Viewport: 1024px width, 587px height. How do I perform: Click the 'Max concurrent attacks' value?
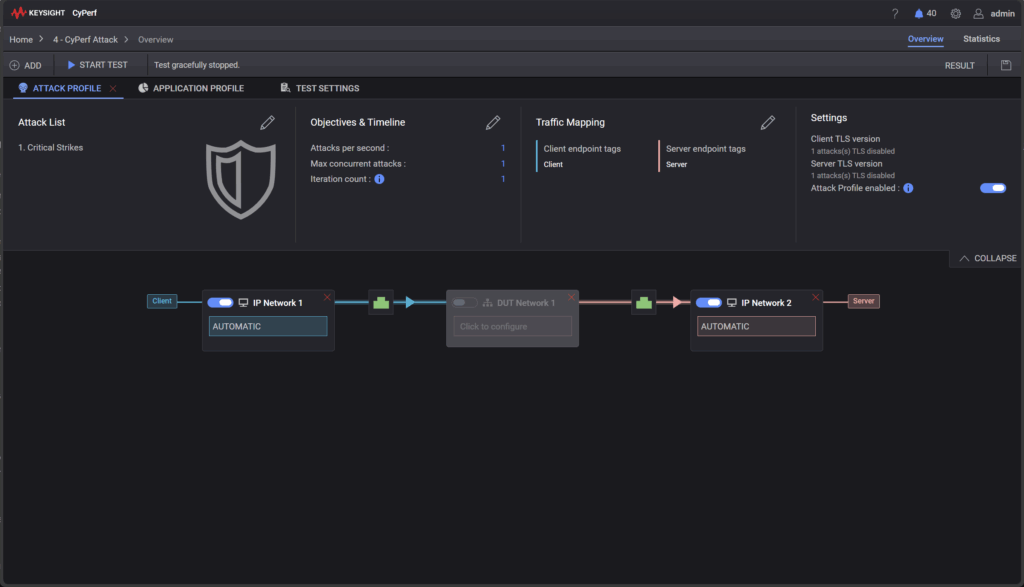pyautogui.click(x=503, y=164)
